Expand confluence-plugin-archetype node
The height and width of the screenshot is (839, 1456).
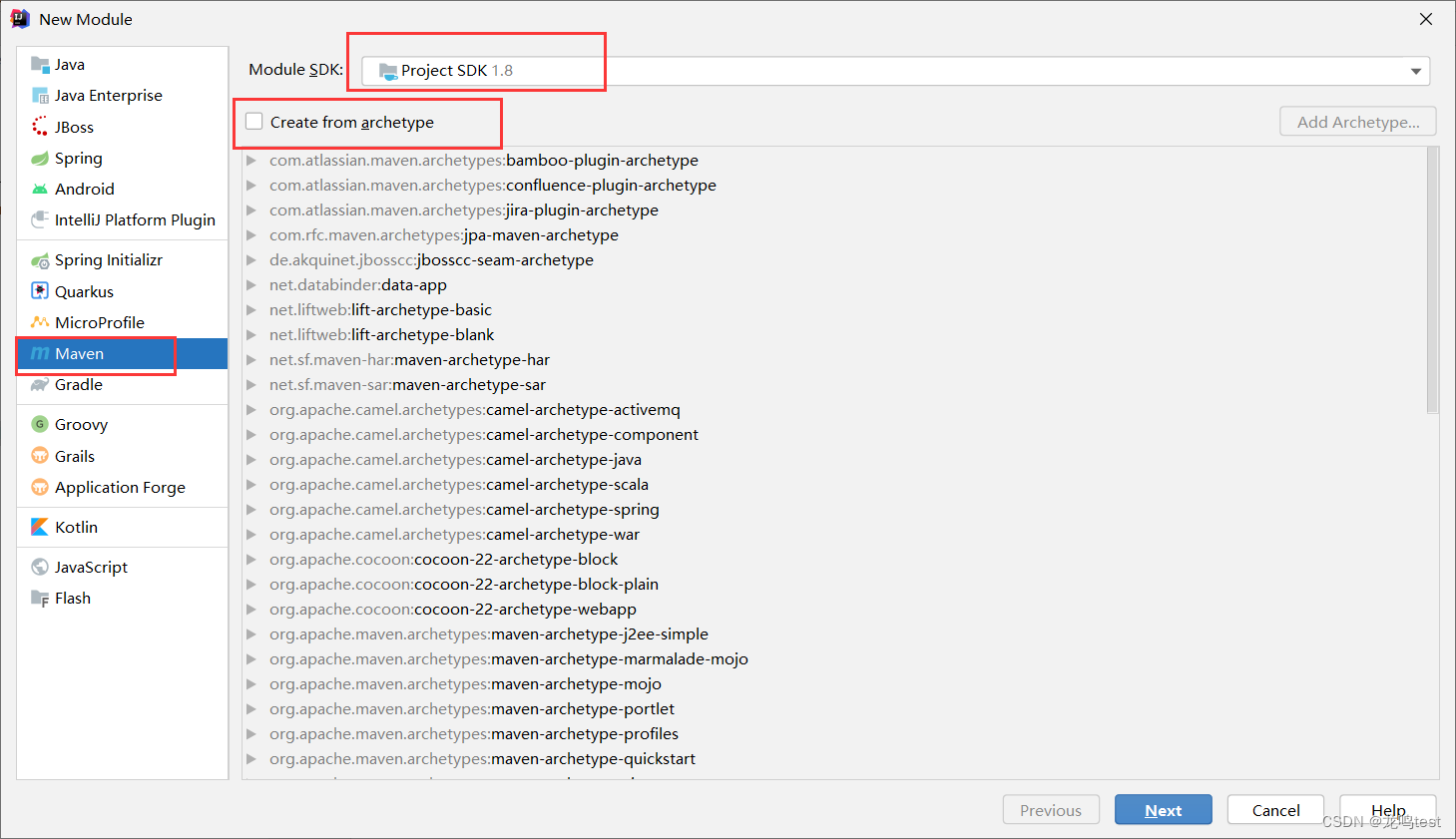click(251, 186)
